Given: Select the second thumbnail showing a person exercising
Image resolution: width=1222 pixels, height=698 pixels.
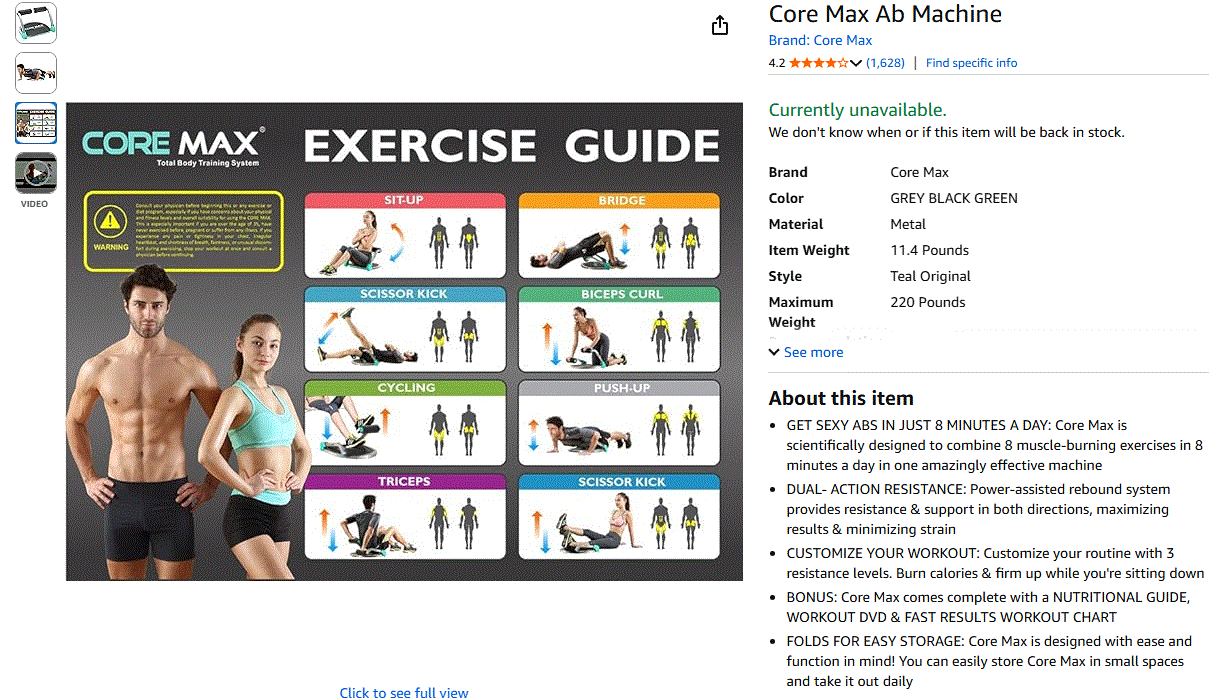Looking at the screenshot, I should click(36, 73).
